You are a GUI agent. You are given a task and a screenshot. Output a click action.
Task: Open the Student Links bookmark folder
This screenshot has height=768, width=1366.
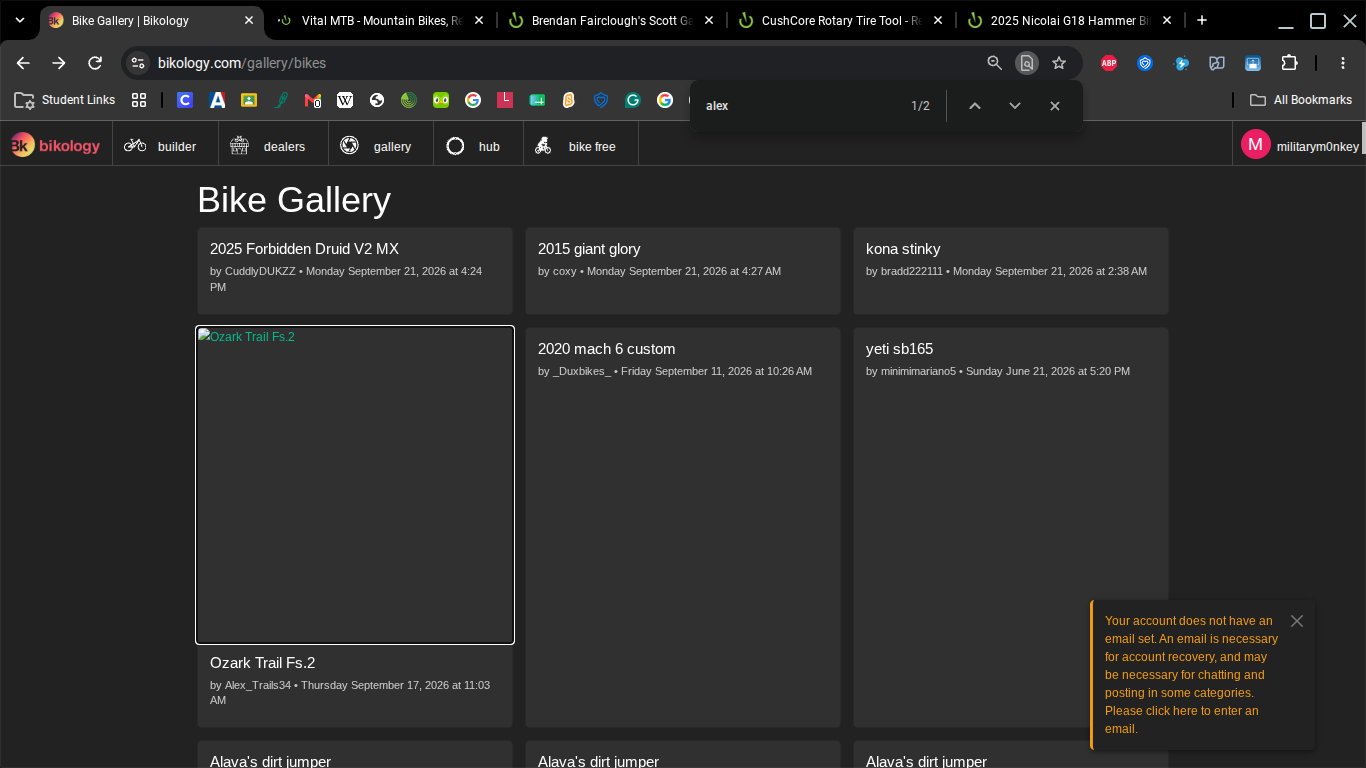point(65,100)
